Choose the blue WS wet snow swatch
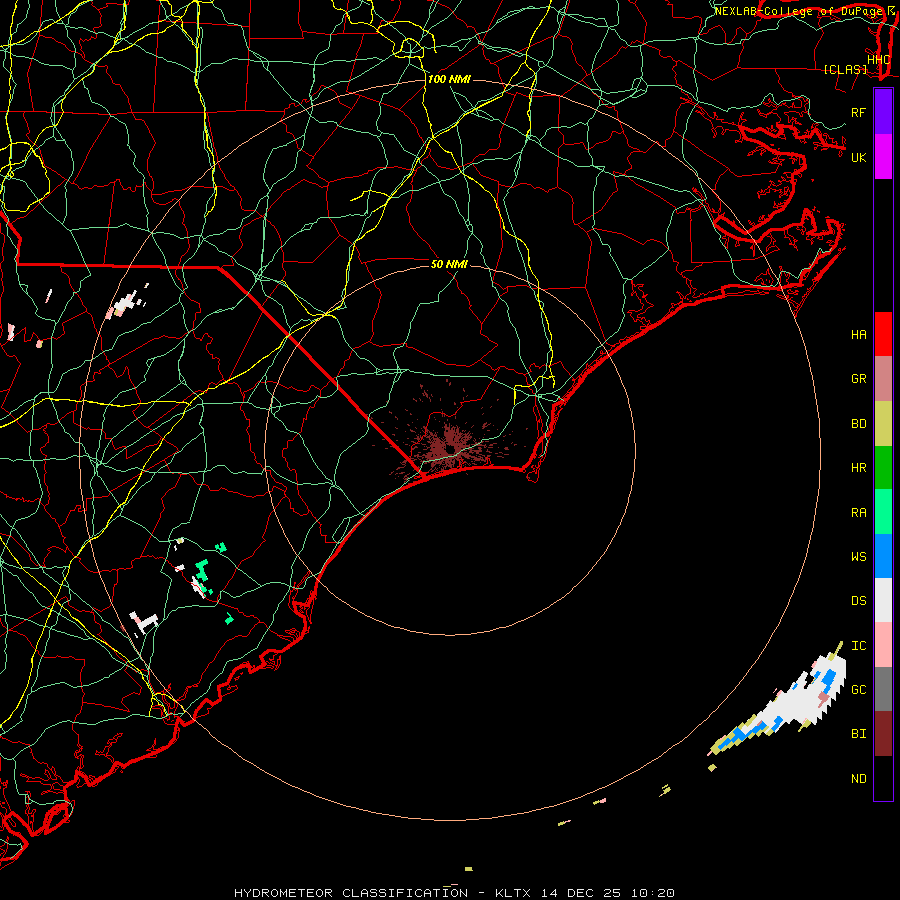 point(883,556)
